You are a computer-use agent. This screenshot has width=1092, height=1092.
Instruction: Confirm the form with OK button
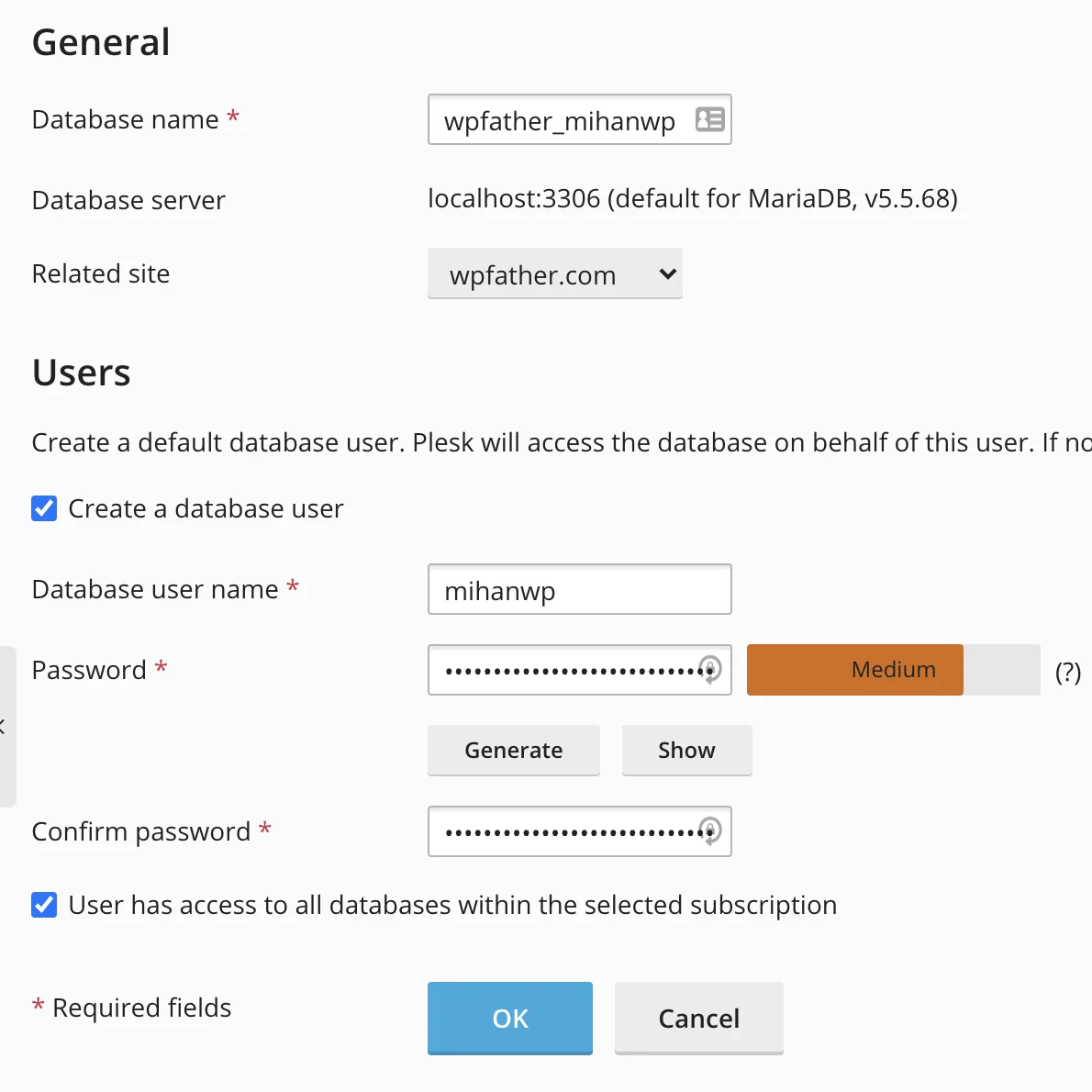coord(510,1019)
